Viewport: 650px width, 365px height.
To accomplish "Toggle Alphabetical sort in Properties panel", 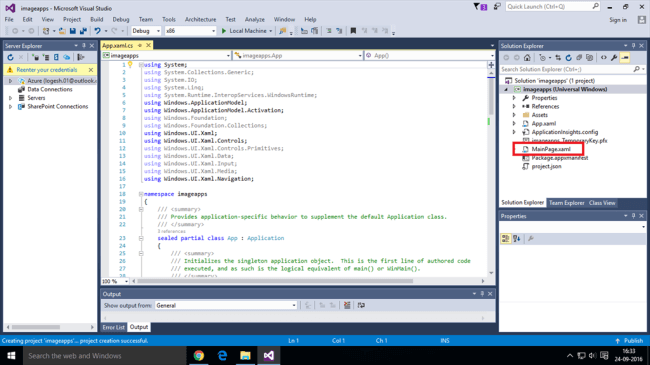I will pyautogui.click(x=517, y=238).
